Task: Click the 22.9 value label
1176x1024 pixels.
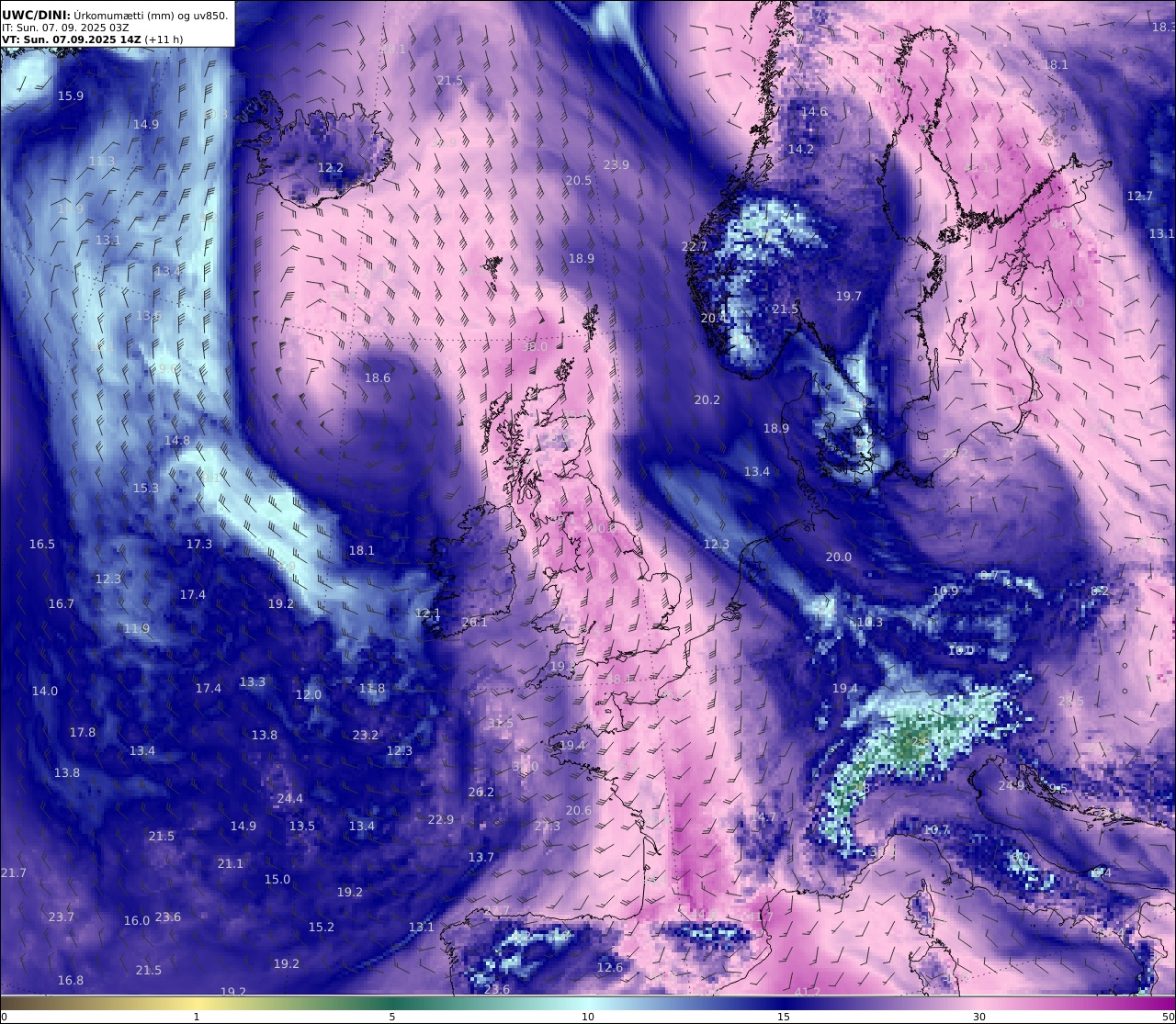Action: click(x=441, y=819)
